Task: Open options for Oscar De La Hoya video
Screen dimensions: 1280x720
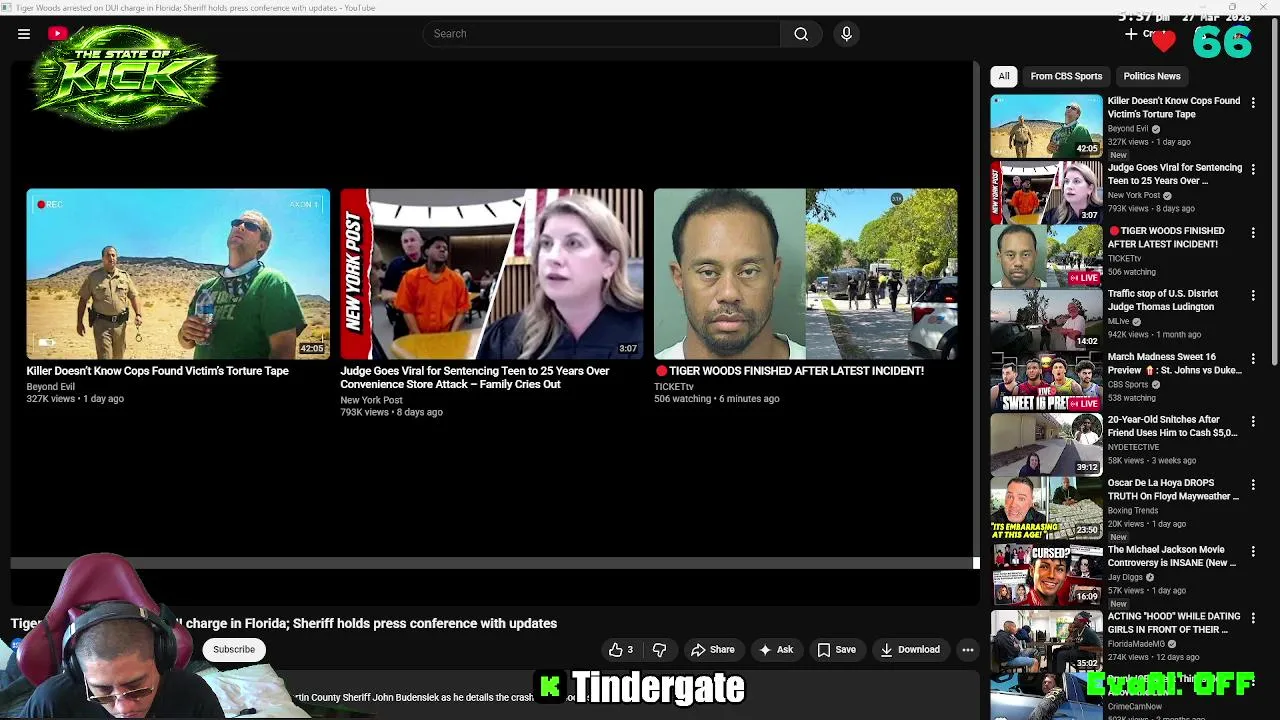Action: (x=1253, y=484)
